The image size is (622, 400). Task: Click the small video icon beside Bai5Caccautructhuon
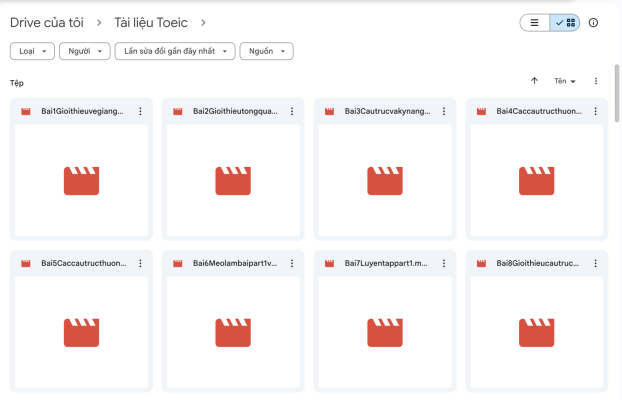click(x=26, y=263)
